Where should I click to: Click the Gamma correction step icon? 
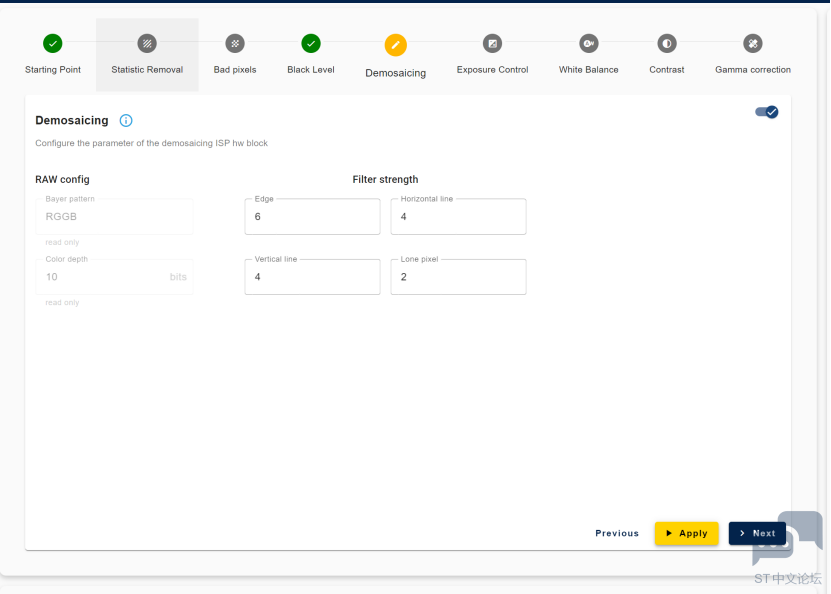[753, 43]
